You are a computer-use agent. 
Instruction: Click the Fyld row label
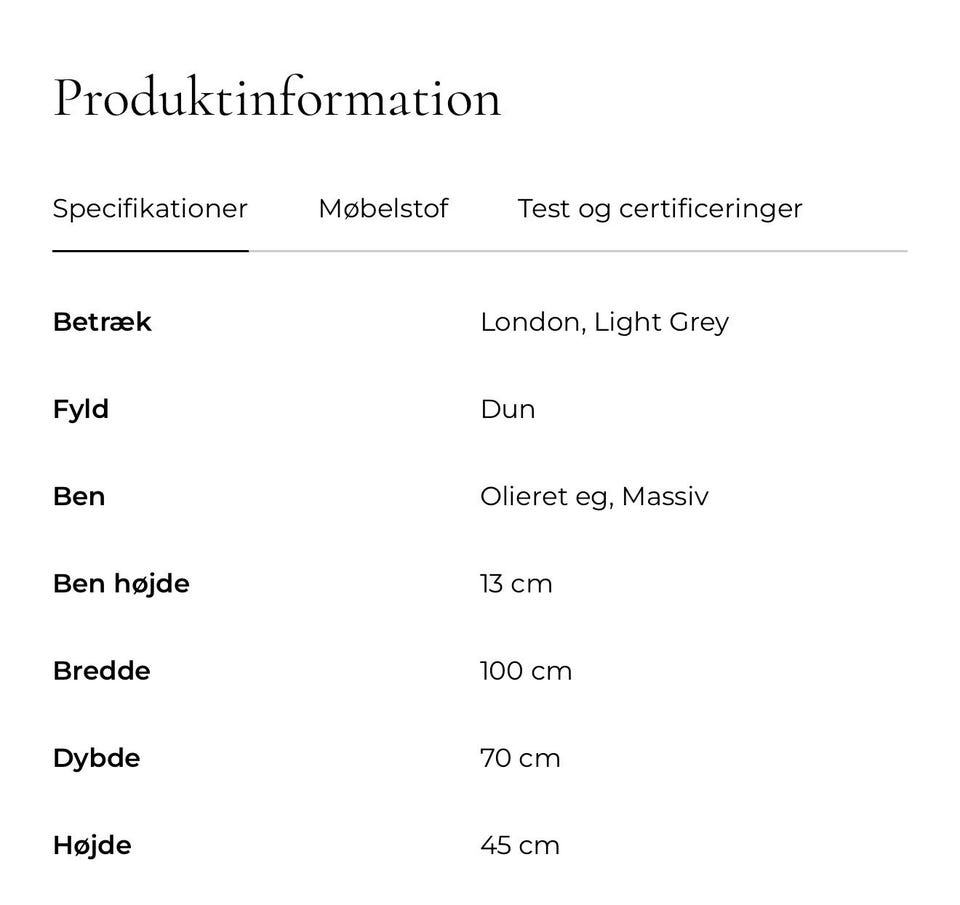point(81,409)
